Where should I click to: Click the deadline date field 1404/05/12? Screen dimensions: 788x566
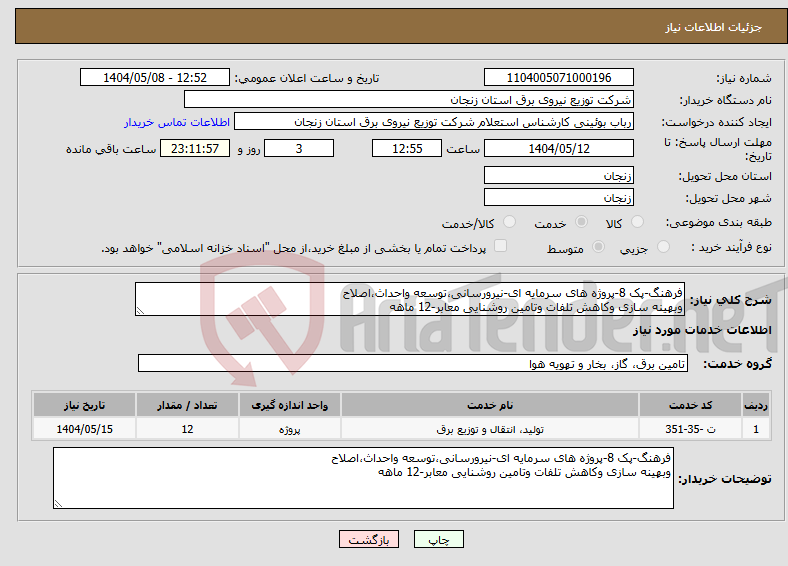pyautogui.click(x=558, y=148)
